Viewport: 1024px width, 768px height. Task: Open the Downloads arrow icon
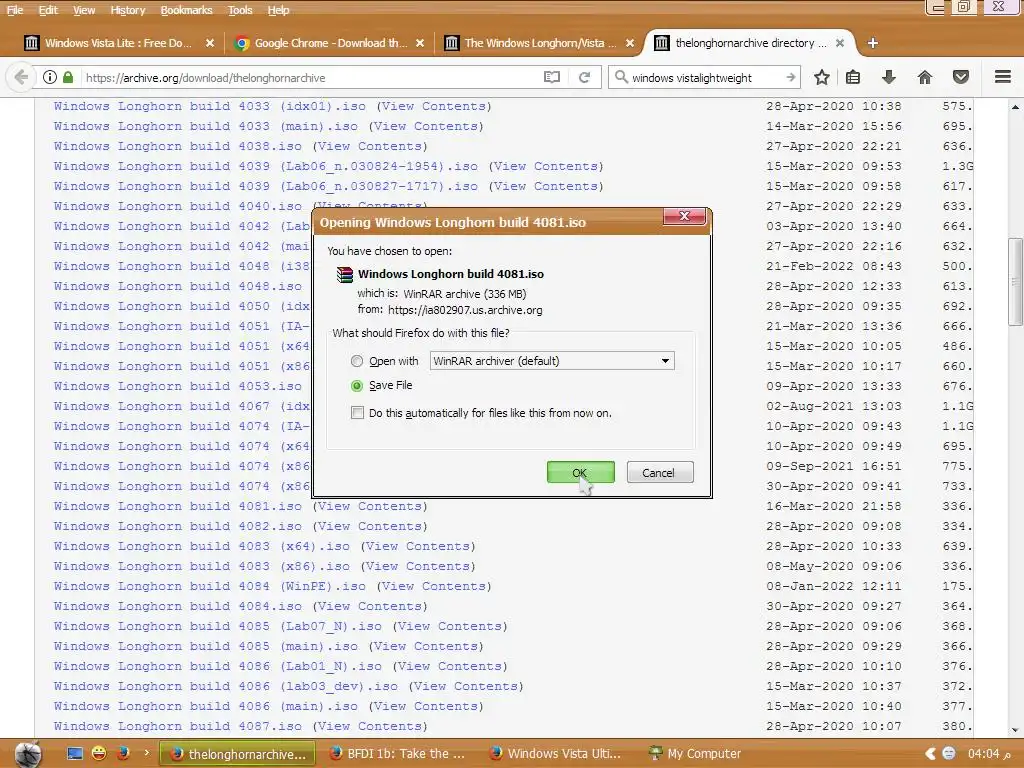tap(889, 77)
